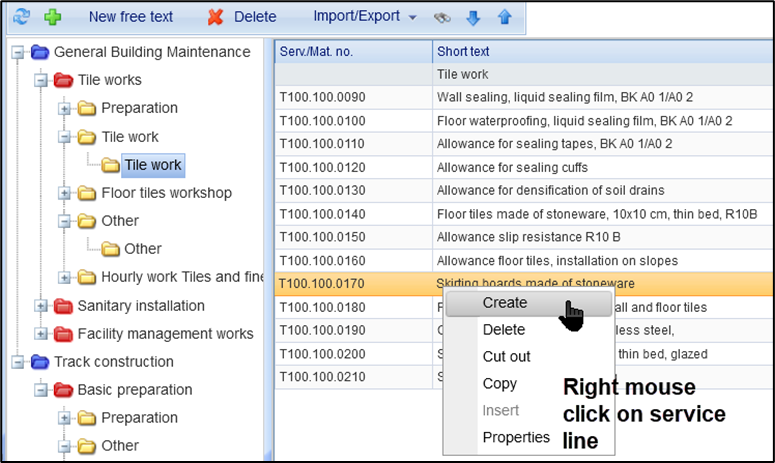Collapse the Tile works node
Screen dimensions: 775x463
pyautogui.click(x=41, y=80)
